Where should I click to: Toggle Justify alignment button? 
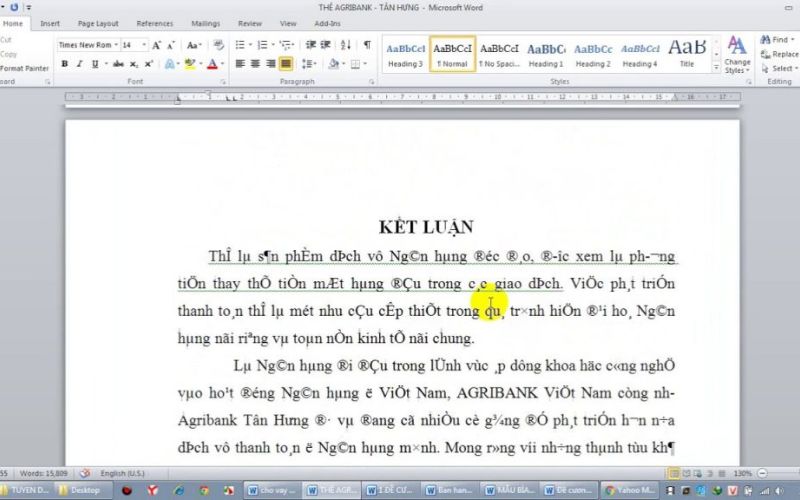[286, 64]
